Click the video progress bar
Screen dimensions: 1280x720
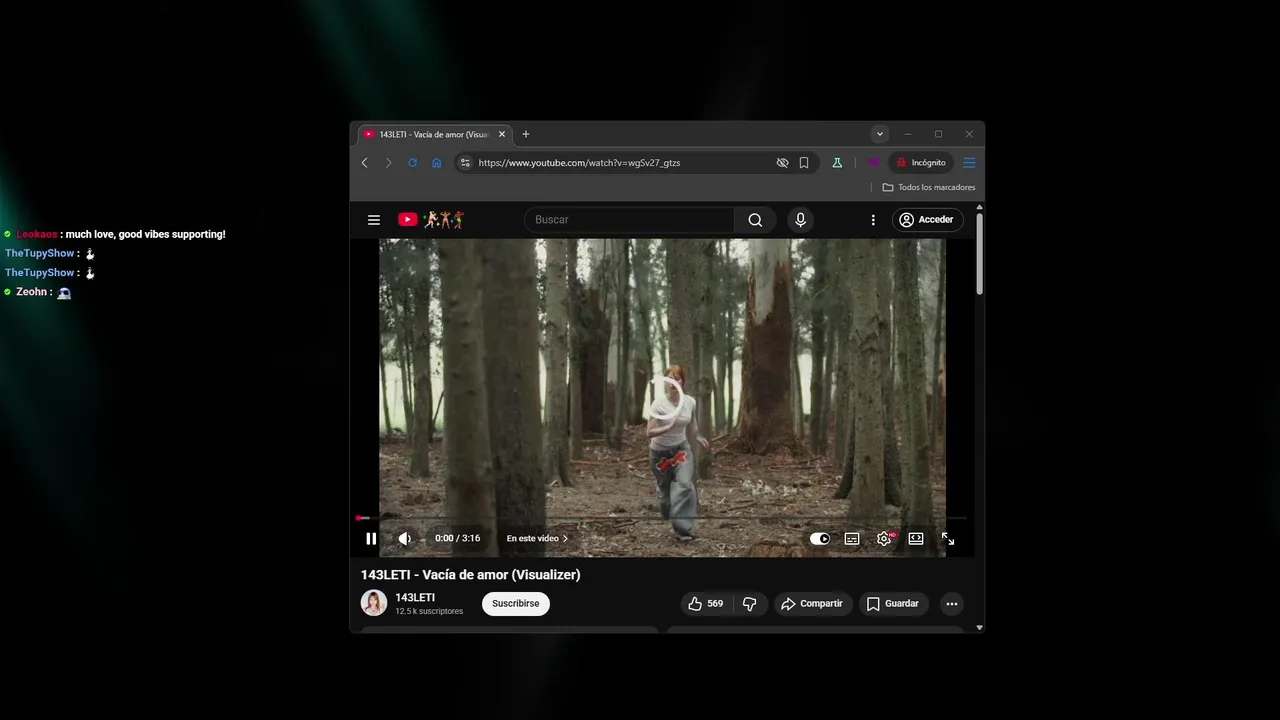[662, 518]
